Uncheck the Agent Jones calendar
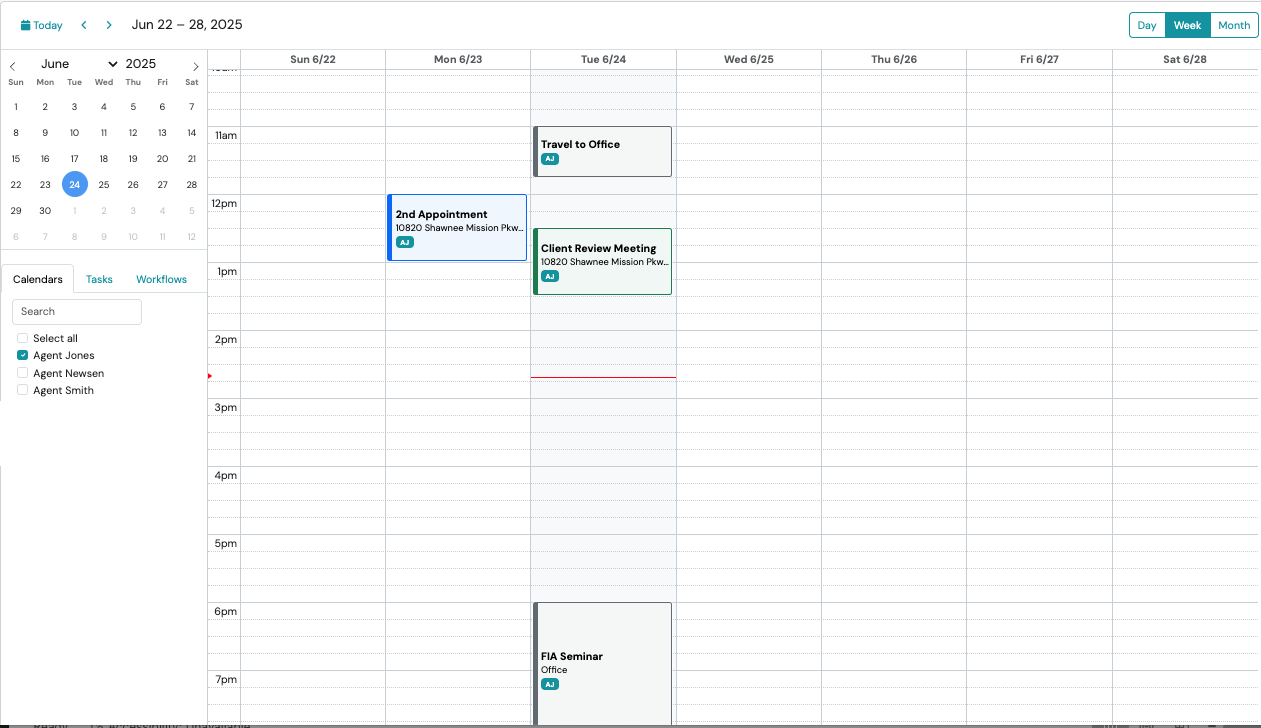Viewport: 1261px width, 728px height. point(23,355)
